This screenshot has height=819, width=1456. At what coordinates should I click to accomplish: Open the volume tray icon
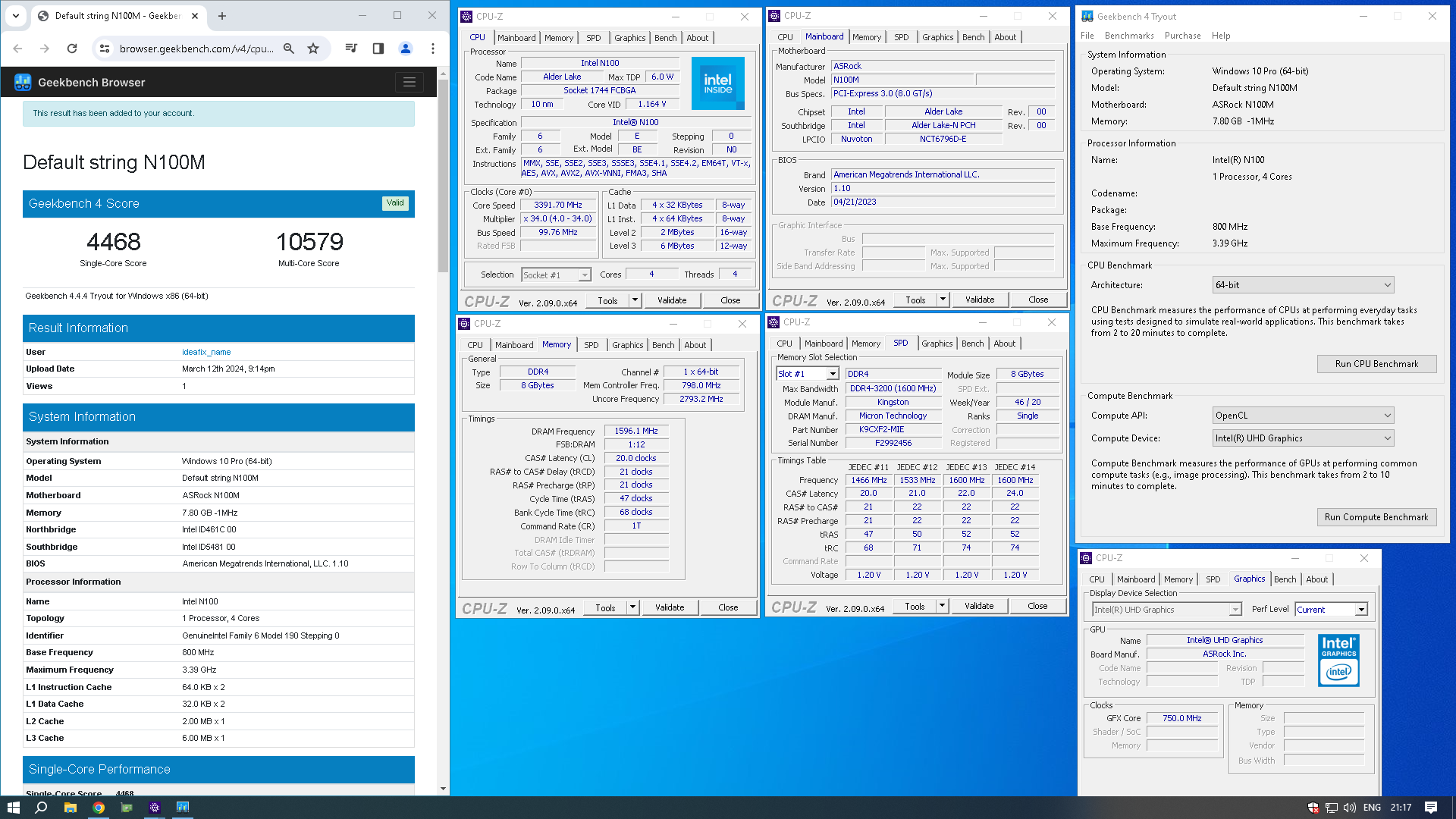tap(1350, 808)
